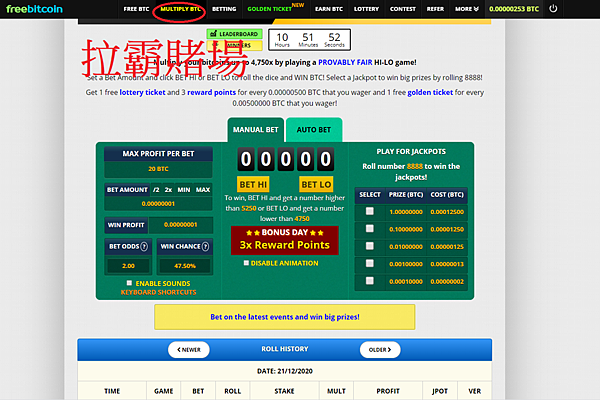Select the 0.00100000 BTC jackpot checkbox
The height and width of the screenshot is (400, 600).
pyautogui.click(x=370, y=263)
